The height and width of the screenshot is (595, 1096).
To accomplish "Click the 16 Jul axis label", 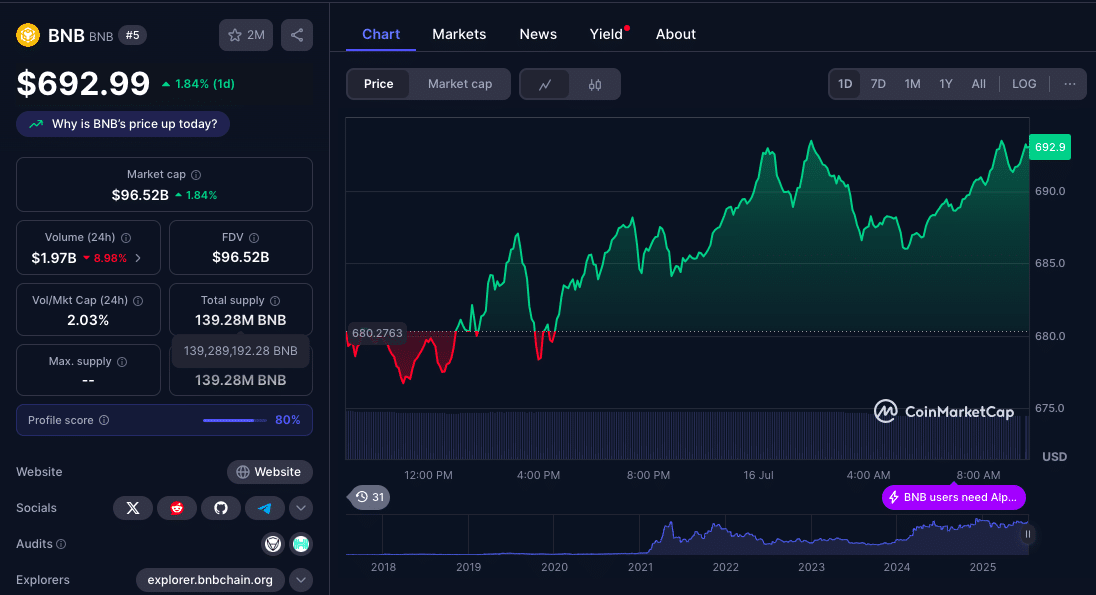I will coord(758,475).
